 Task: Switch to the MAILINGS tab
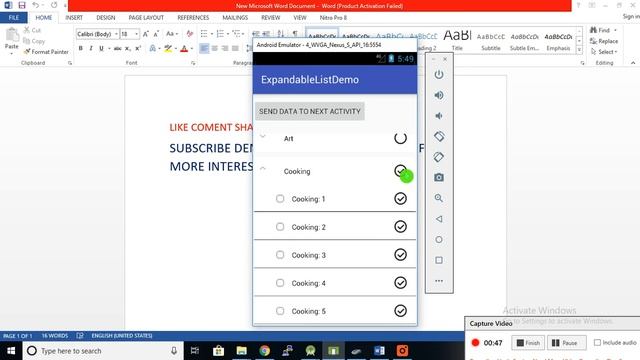(235, 18)
